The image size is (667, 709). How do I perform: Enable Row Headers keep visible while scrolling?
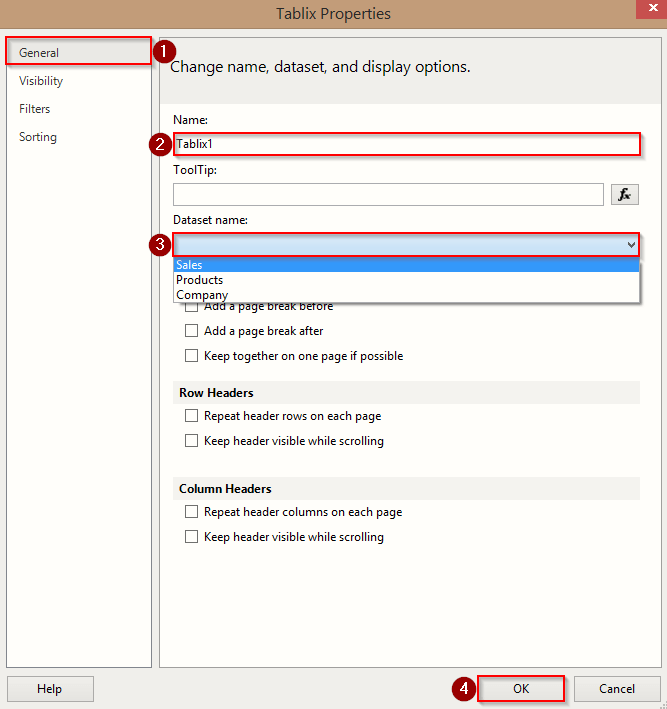[191, 441]
